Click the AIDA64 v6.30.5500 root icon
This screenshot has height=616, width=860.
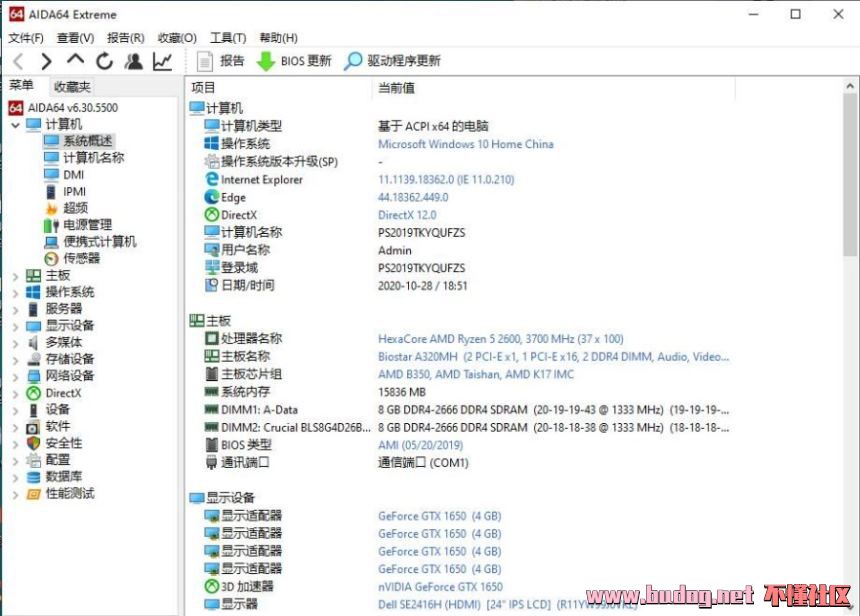click(x=16, y=108)
